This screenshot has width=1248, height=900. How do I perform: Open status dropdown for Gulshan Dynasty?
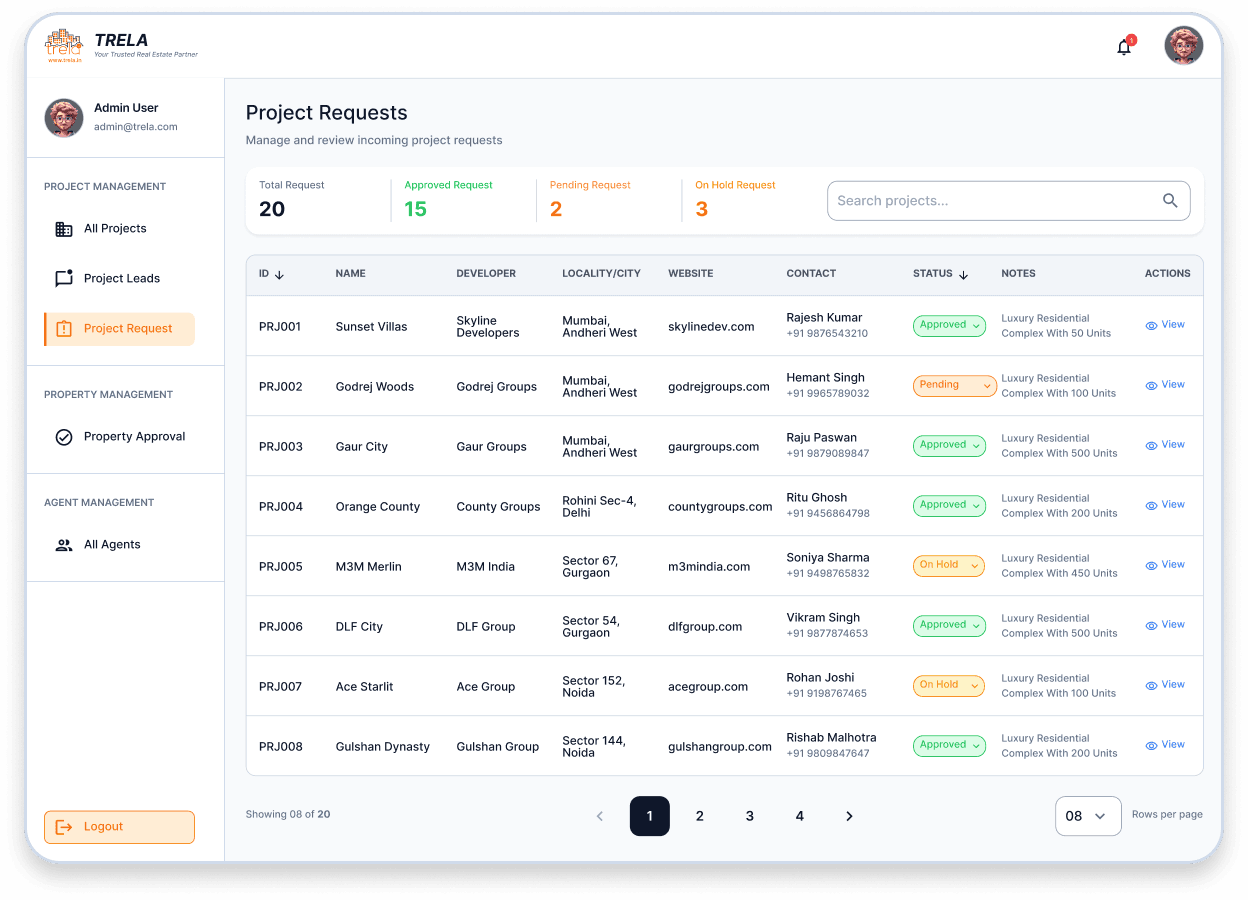pyautogui.click(x=949, y=745)
